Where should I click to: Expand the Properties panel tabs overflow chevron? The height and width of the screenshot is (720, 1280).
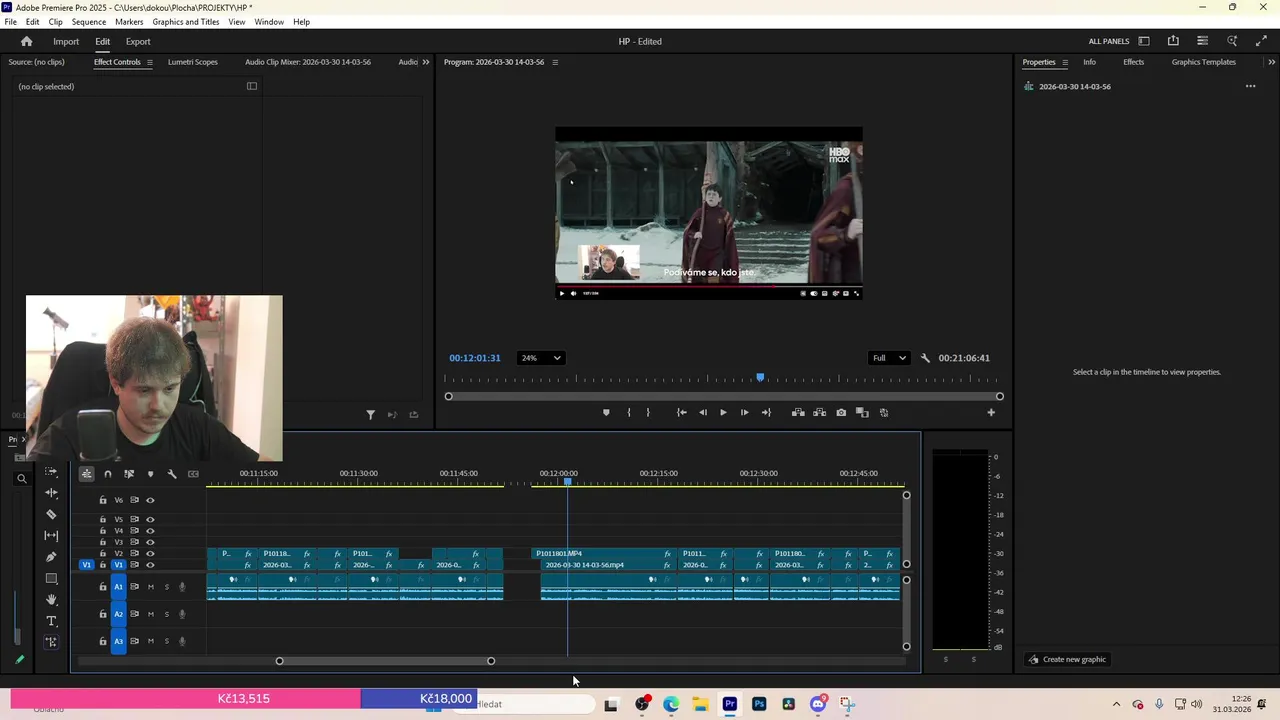point(1272,62)
